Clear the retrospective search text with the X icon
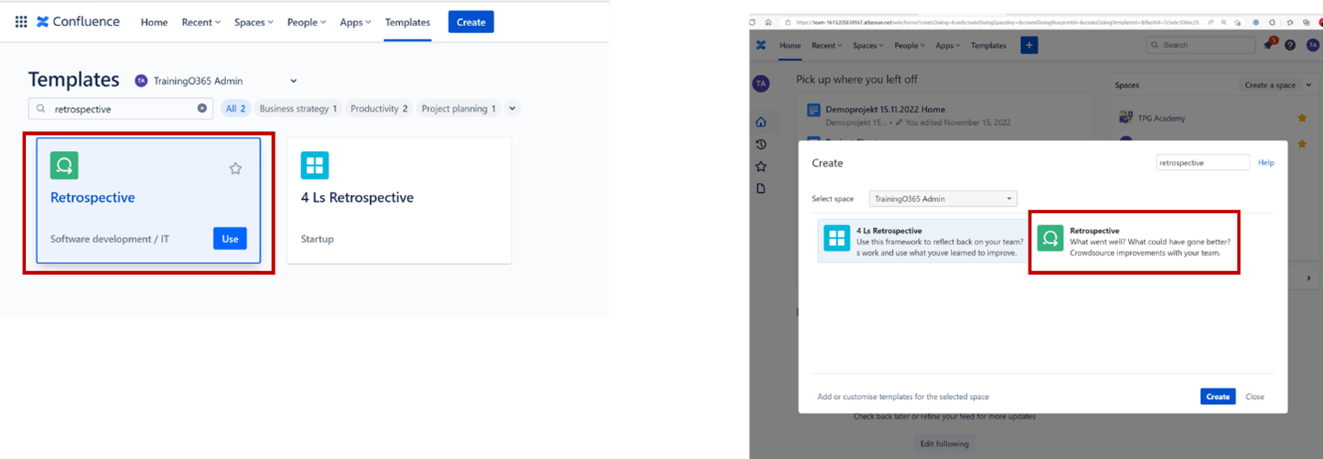Viewport: 1323px width, 459px height. tap(201, 108)
